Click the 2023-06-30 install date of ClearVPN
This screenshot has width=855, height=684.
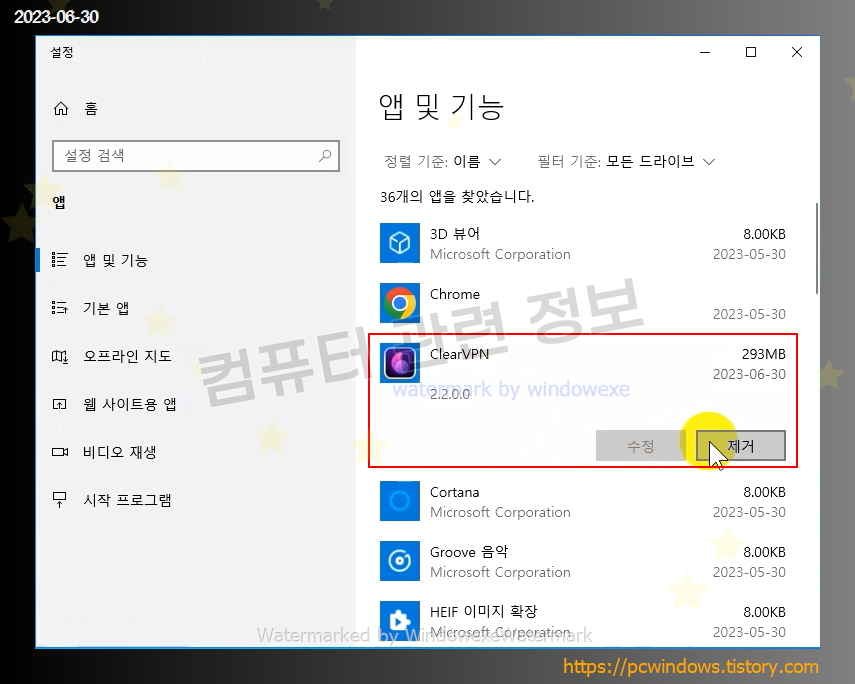tap(749, 374)
